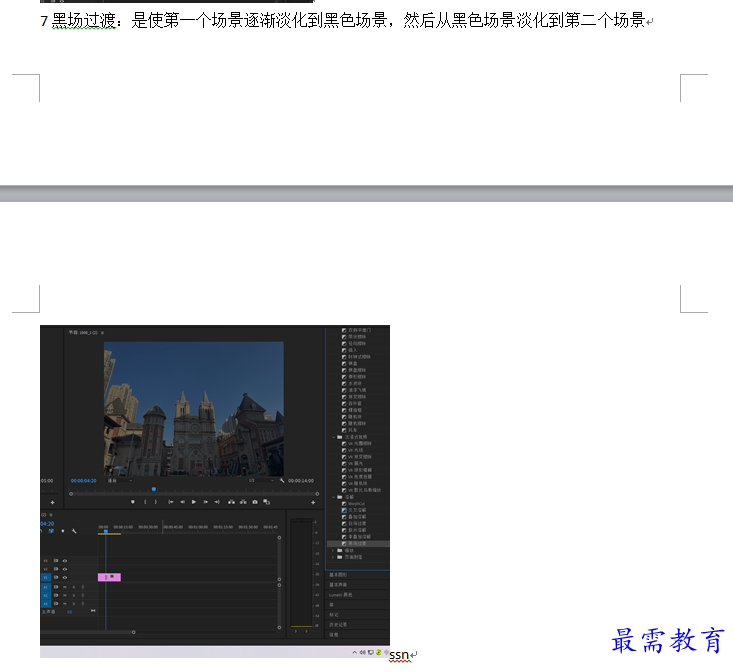The width and height of the screenshot is (733, 672).
Task: Click the timeline Add Marker icon
Action: (63, 531)
